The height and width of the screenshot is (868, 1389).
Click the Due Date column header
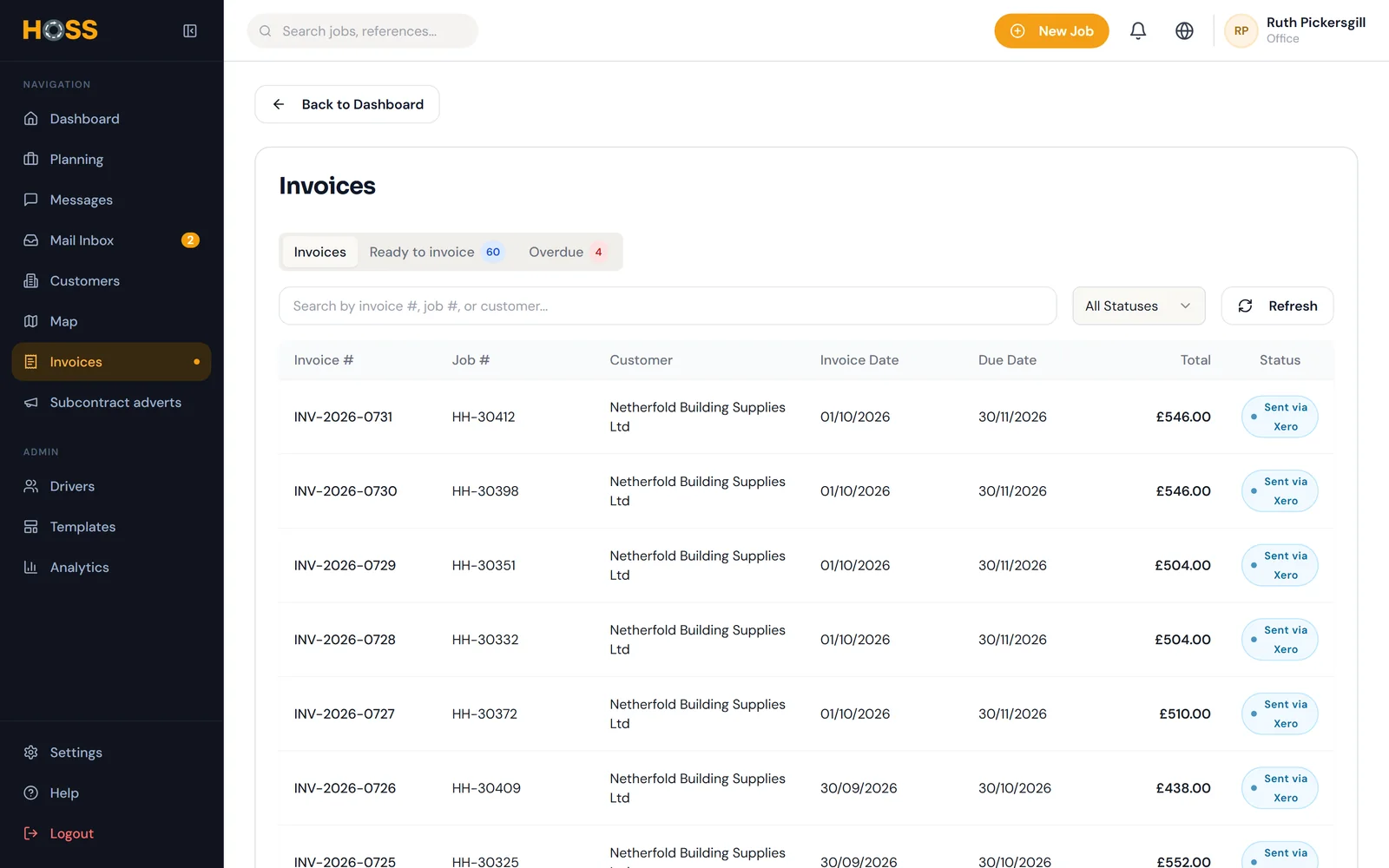point(1007,360)
